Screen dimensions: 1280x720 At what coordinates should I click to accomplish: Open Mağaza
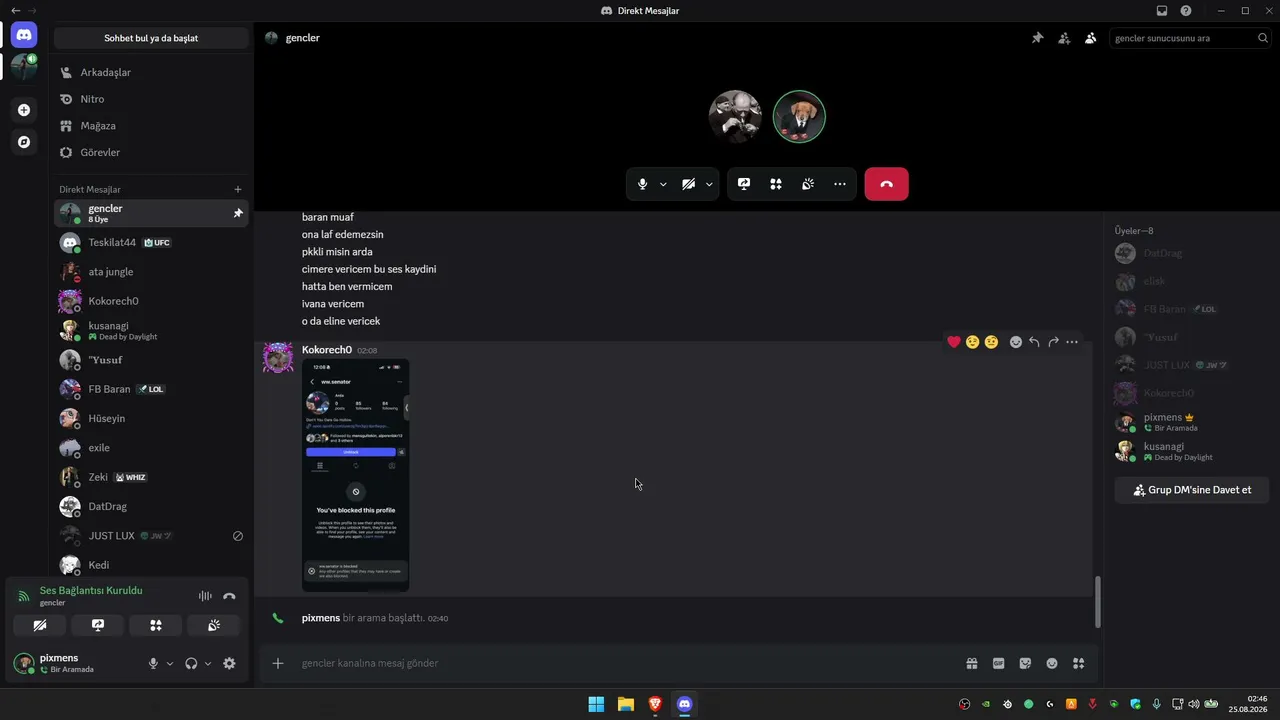[x=151, y=126]
